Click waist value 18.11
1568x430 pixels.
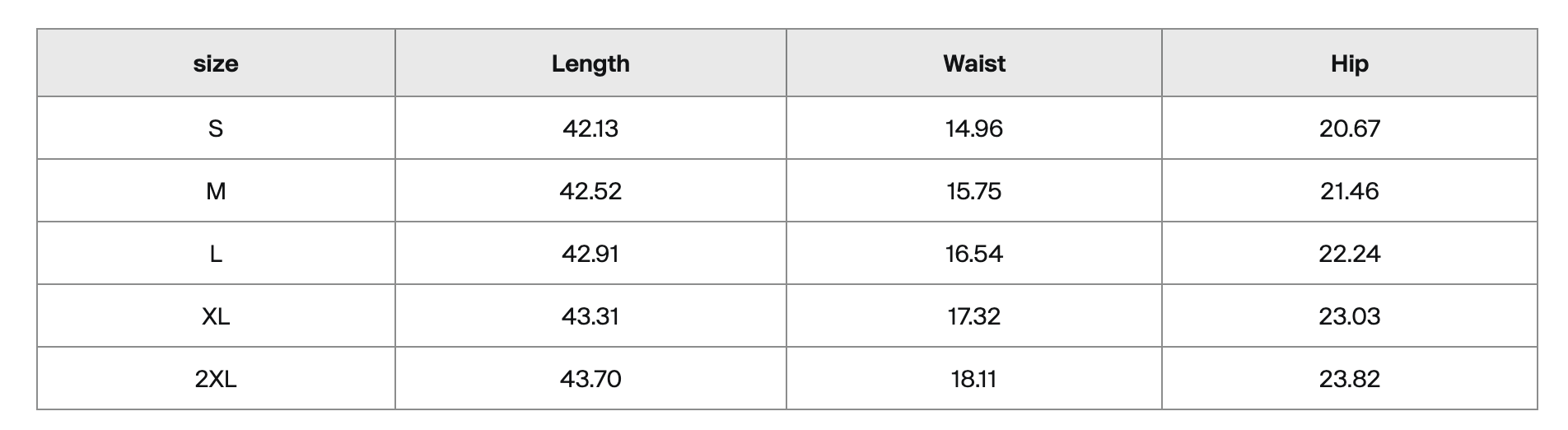pos(974,379)
